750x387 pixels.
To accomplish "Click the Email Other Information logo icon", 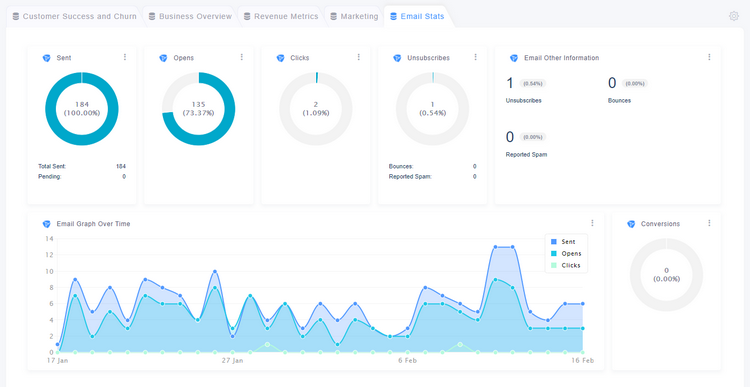I will (514, 58).
